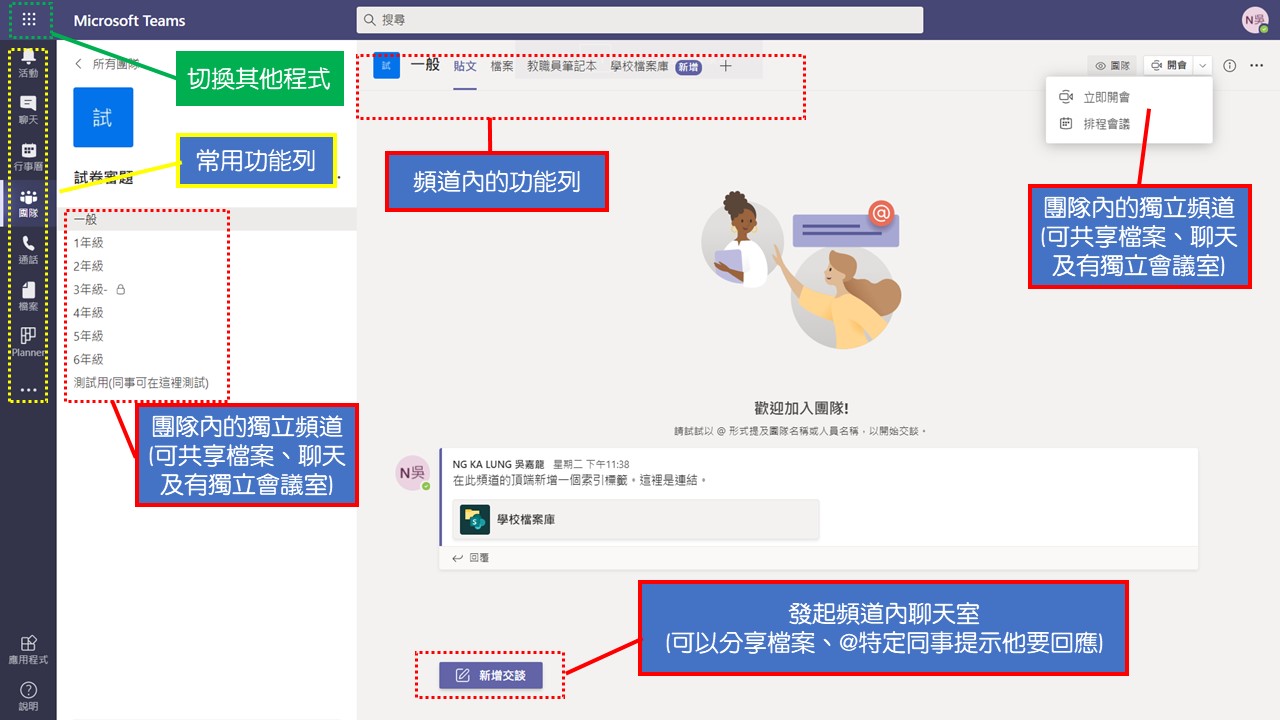1280x720 pixels.
Task: Open the channel more options ellipsis
Action: click(1257, 66)
